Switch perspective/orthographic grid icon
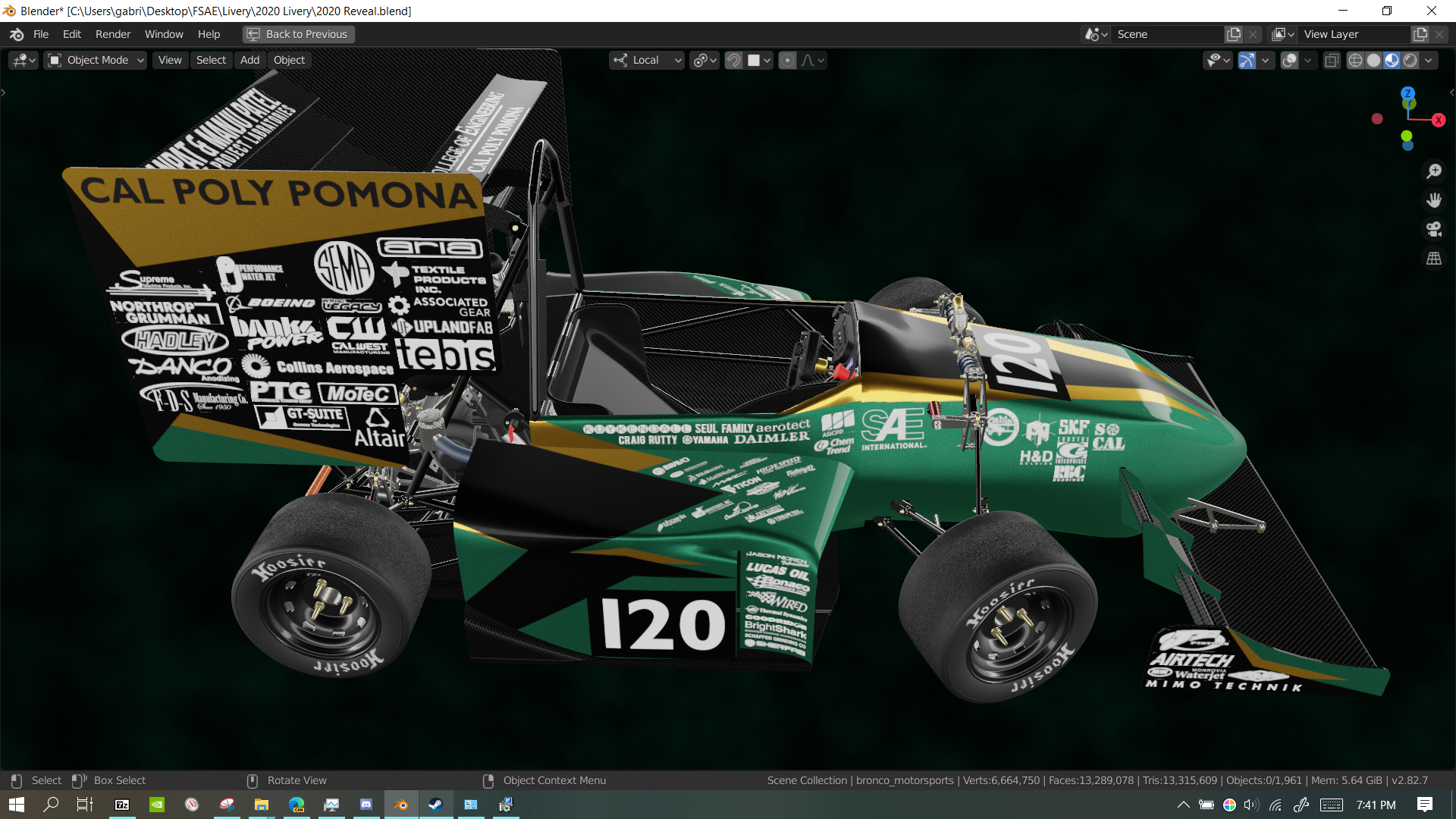The width and height of the screenshot is (1456, 819). click(x=1434, y=259)
